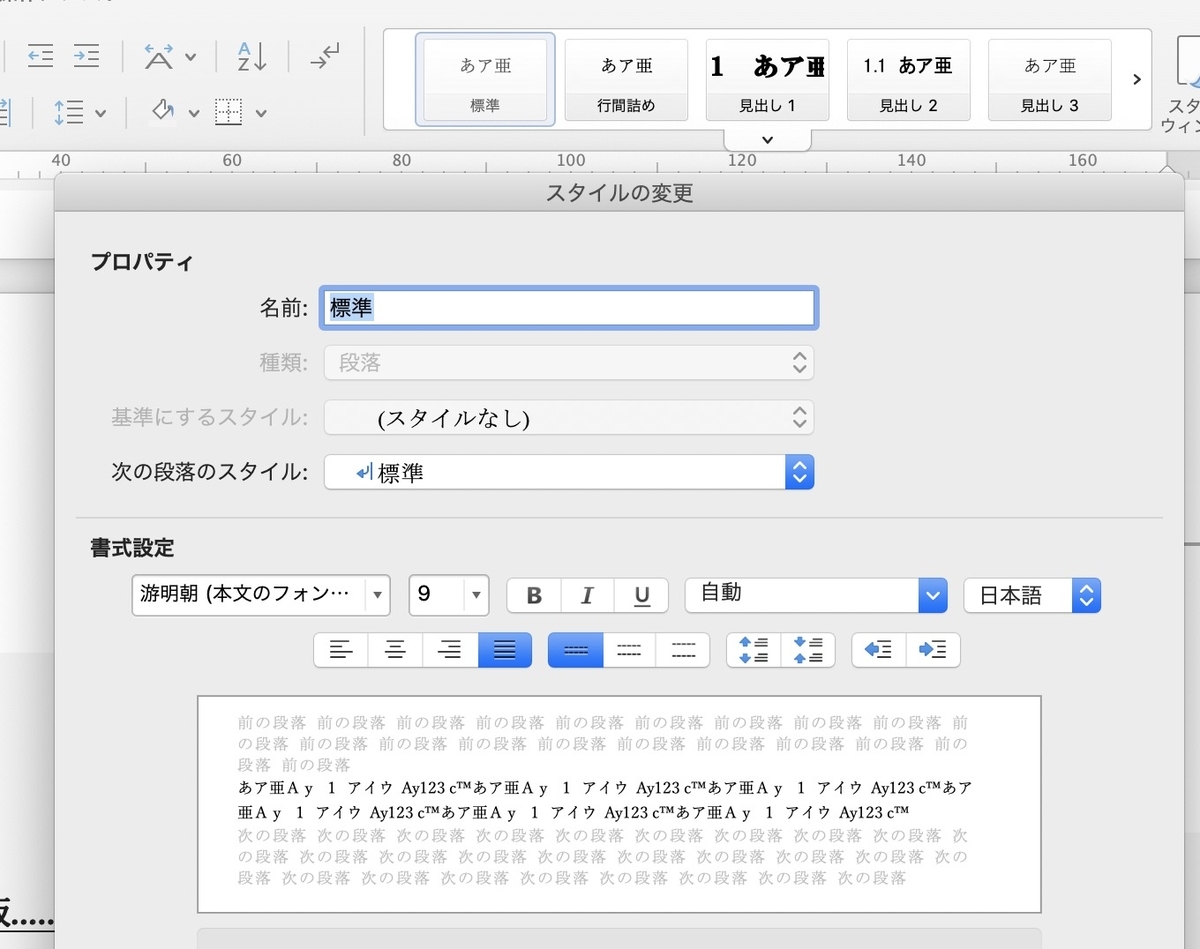Click the shading paint bucket icon
The width and height of the screenshot is (1200, 949).
pos(163,111)
